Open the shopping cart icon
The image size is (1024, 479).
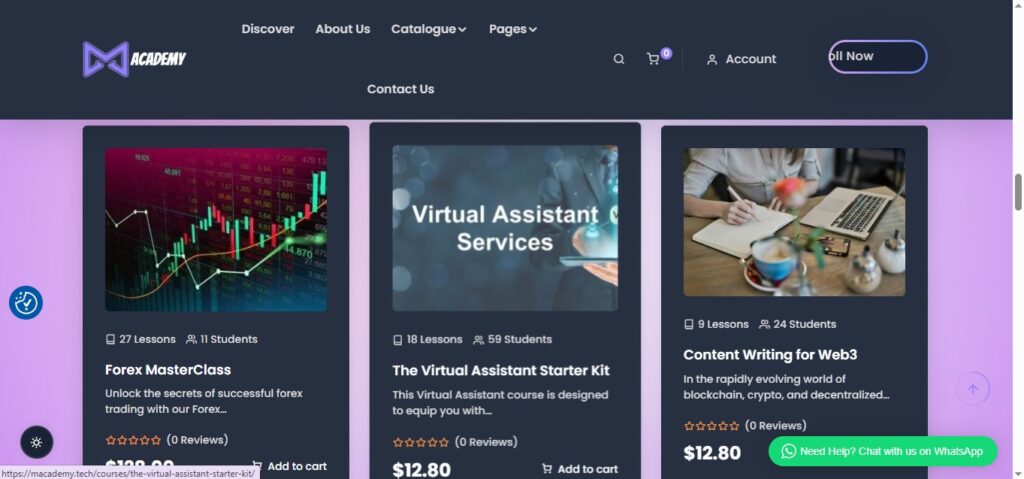pos(653,59)
